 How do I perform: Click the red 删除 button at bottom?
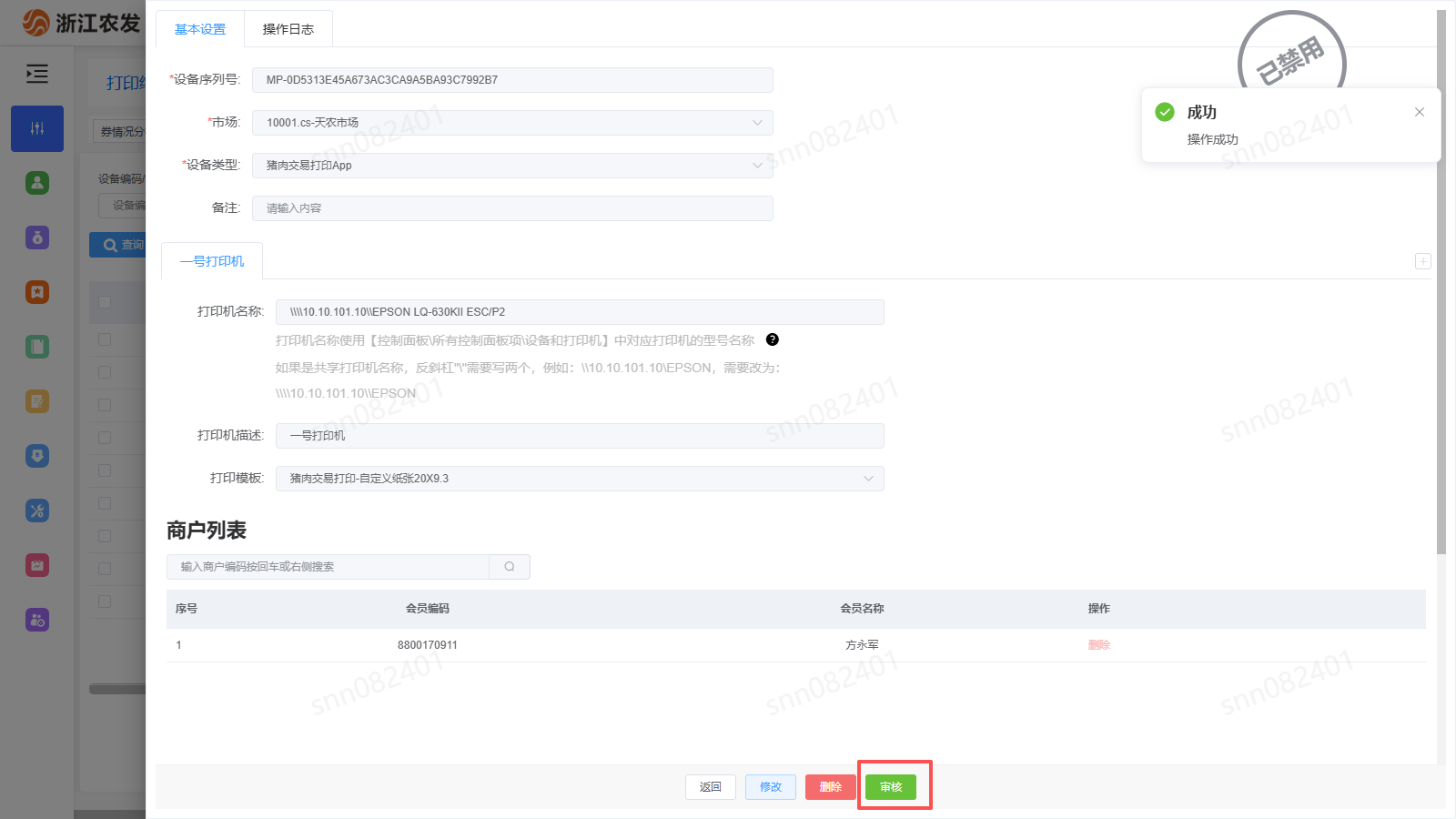831,787
